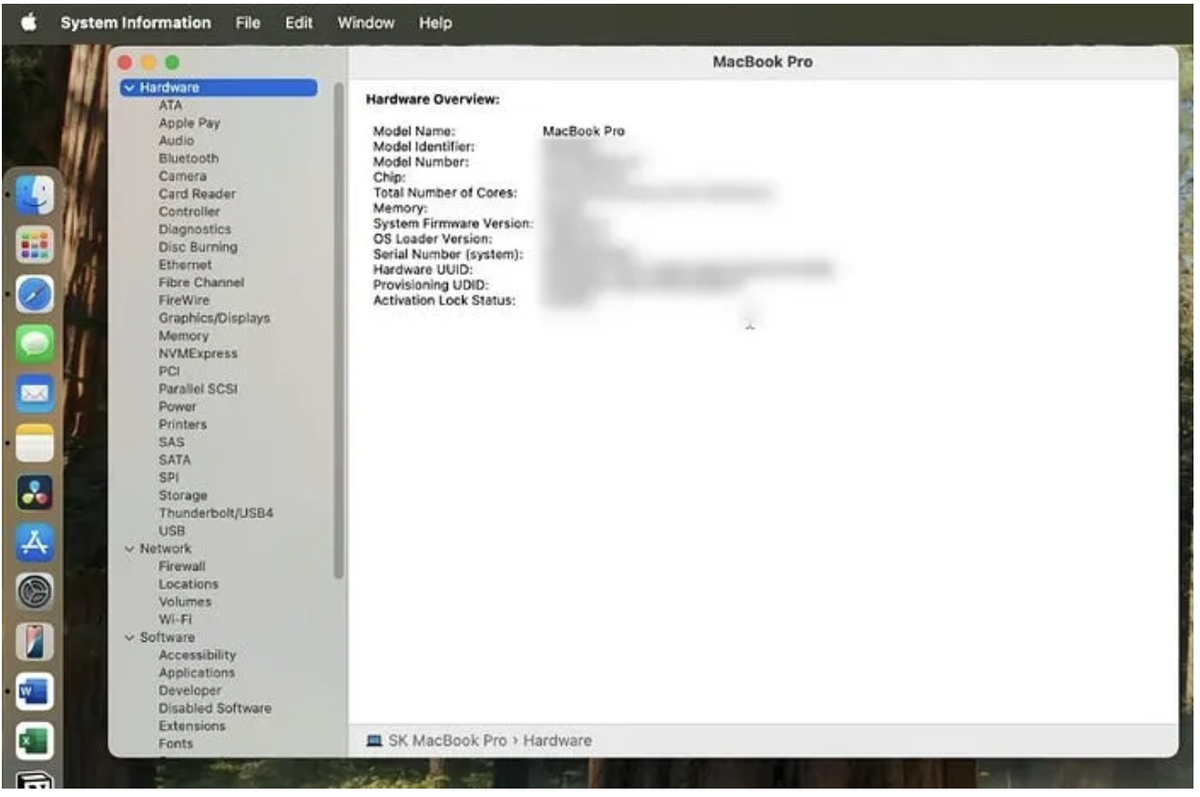Open the Mail app in Dock
The image size is (1200, 797).
(x=35, y=393)
